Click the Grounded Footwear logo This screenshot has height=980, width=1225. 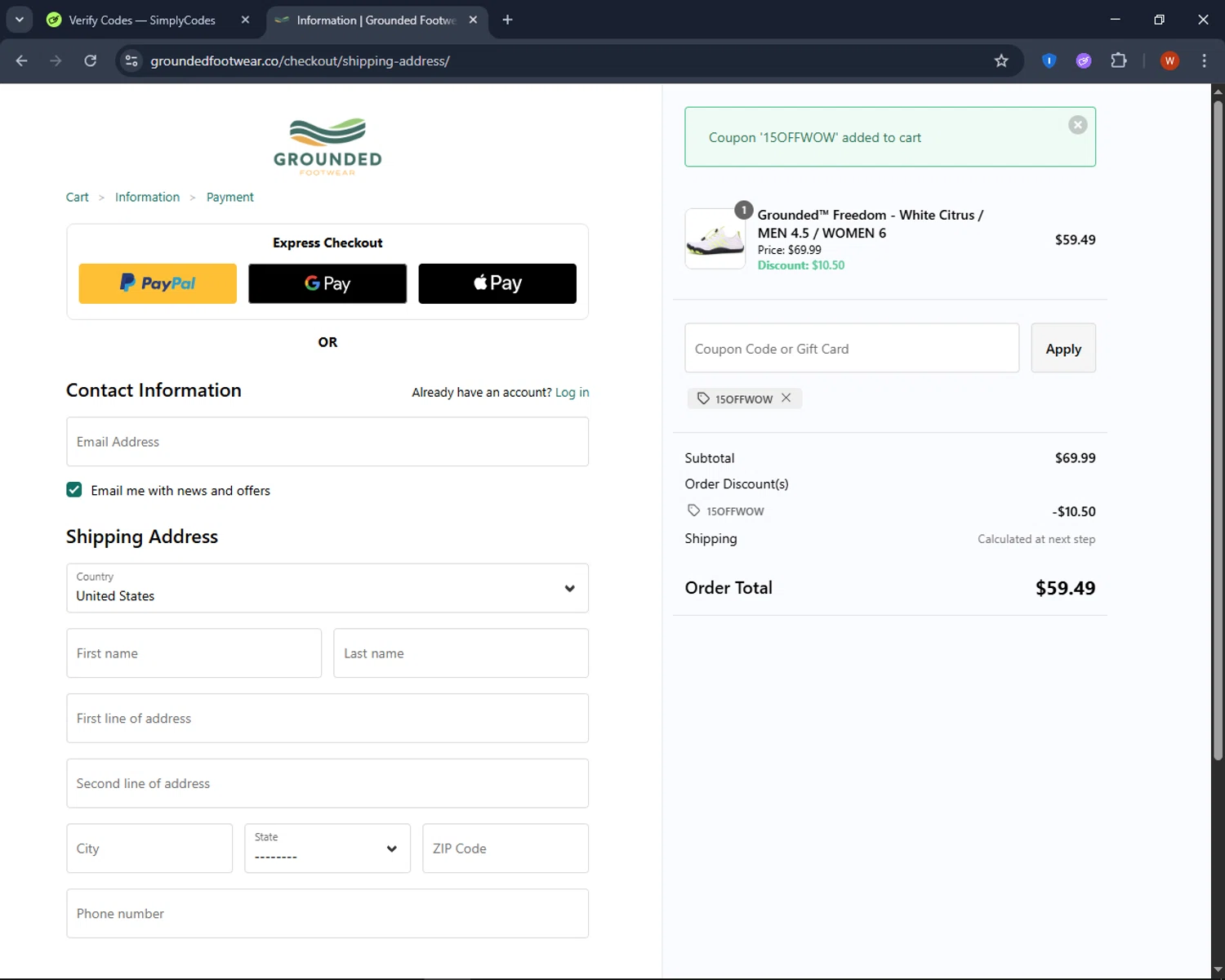click(x=327, y=146)
